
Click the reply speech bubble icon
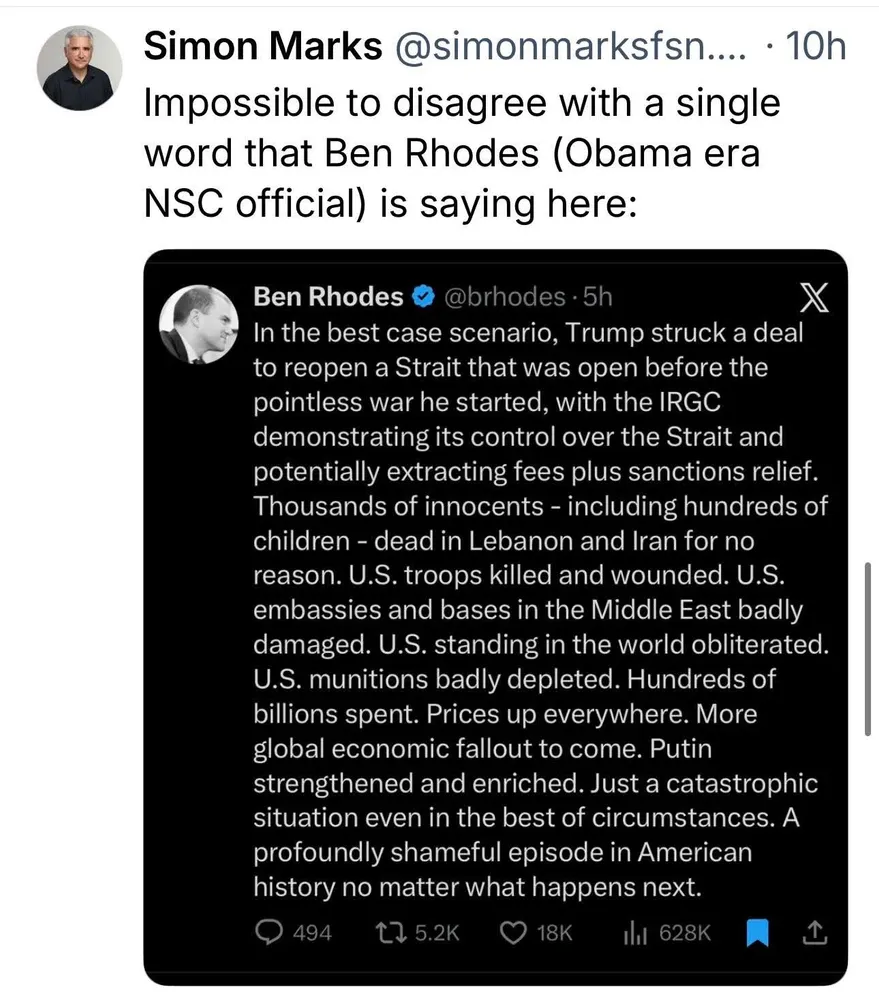tap(269, 932)
